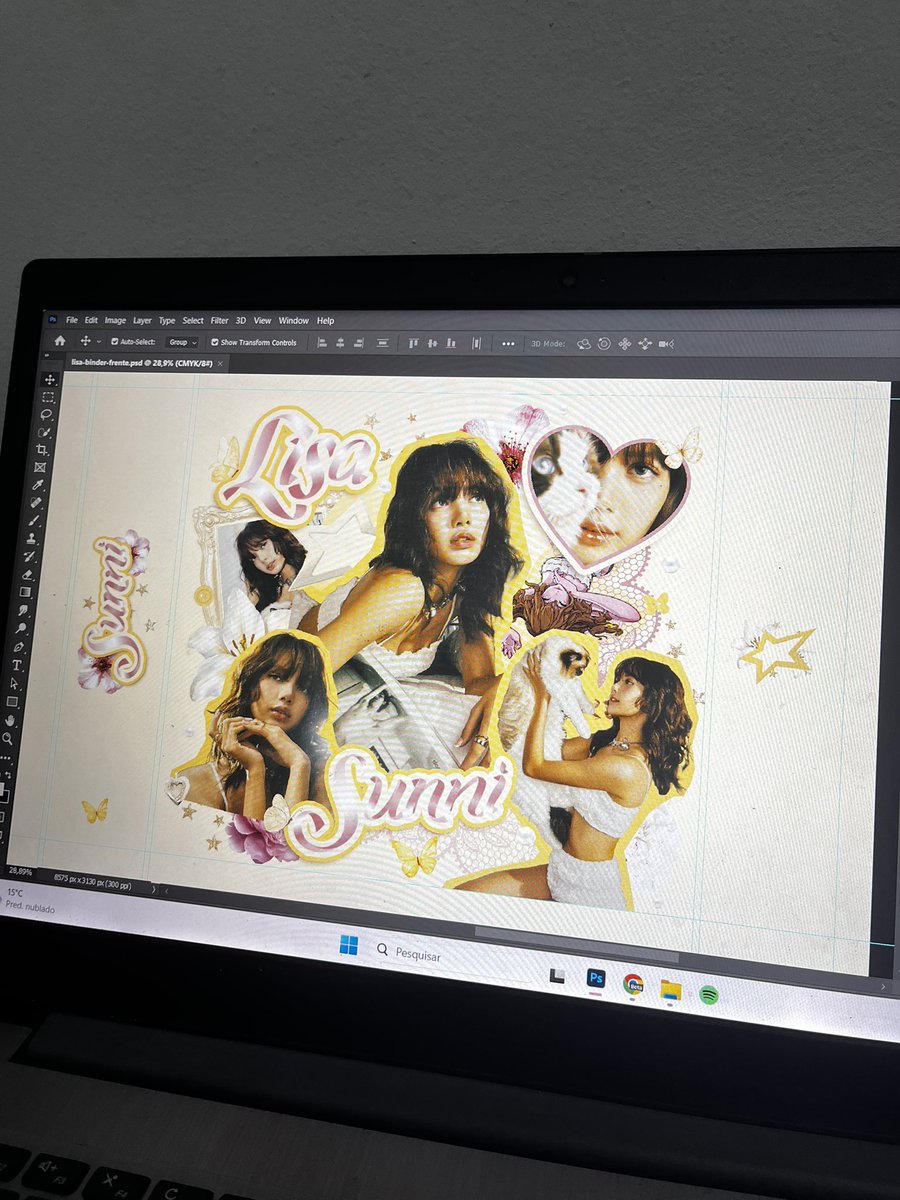Image resolution: width=900 pixels, height=1200 pixels.
Task: Click the foreground color swatch
Action: click(3, 789)
